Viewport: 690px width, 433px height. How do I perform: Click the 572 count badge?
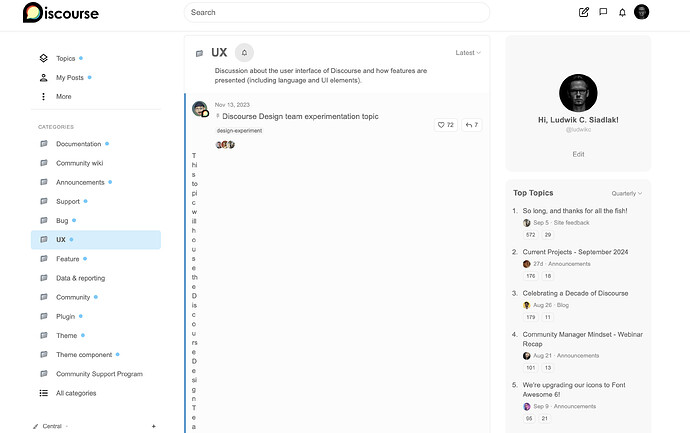(531, 235)
